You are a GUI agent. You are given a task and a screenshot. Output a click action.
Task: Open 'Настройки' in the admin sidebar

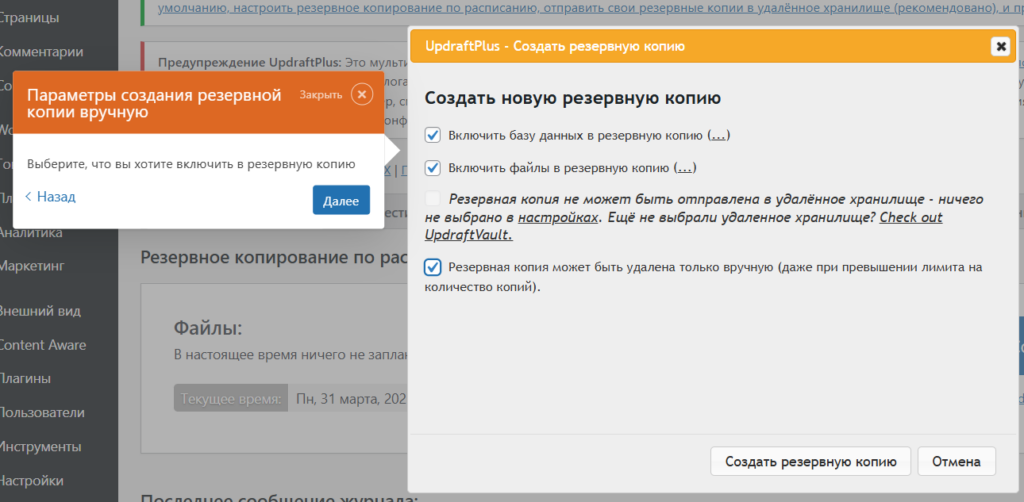point(31,481)
